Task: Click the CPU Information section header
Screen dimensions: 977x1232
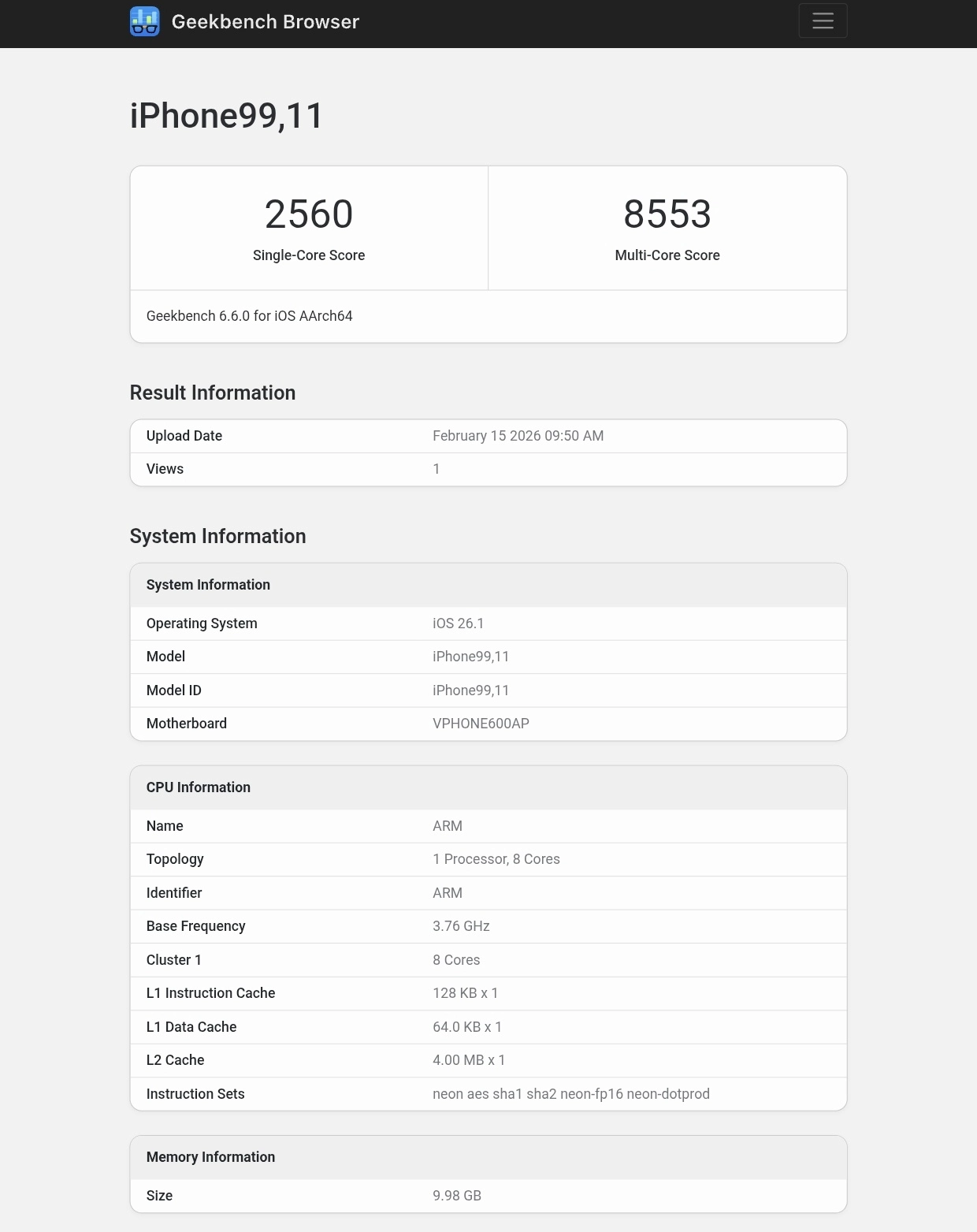Action: click(x=199, y=787)
